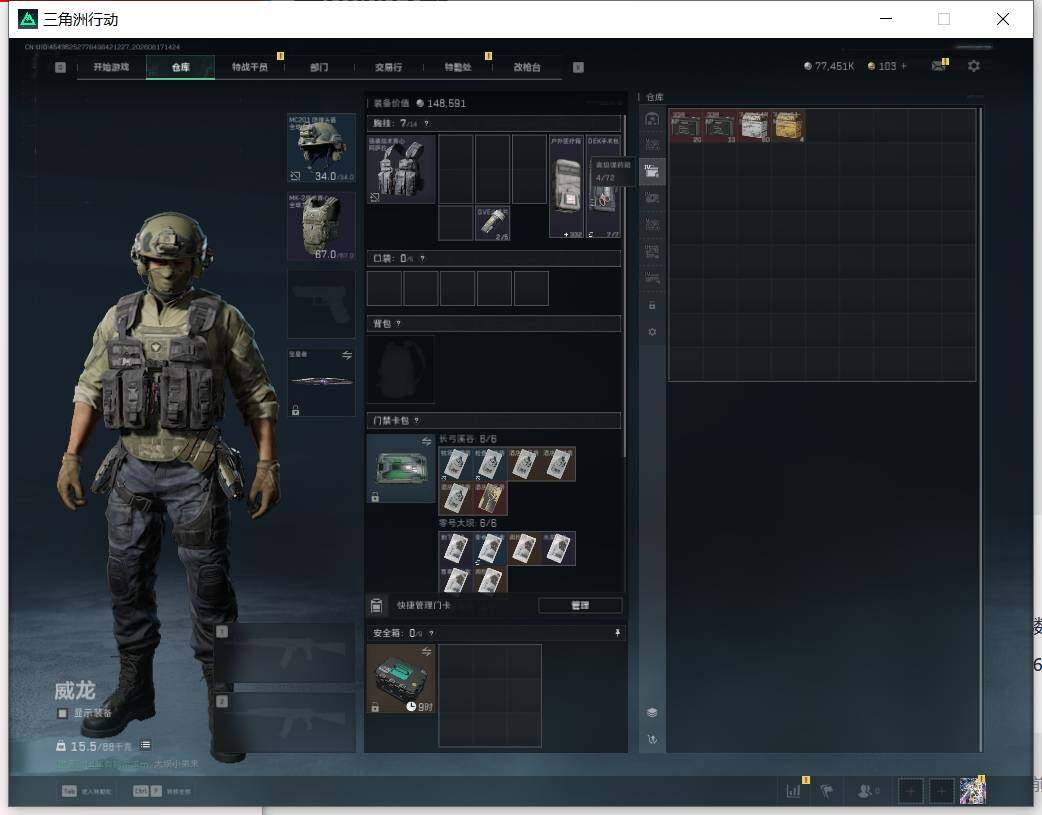Click the 零号大坝: 6/6 label

467,523
